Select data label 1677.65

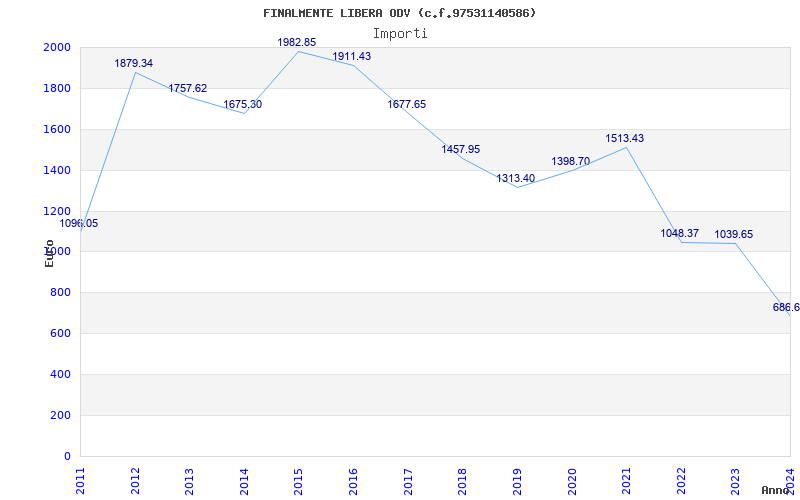click(x=407, y=104)
